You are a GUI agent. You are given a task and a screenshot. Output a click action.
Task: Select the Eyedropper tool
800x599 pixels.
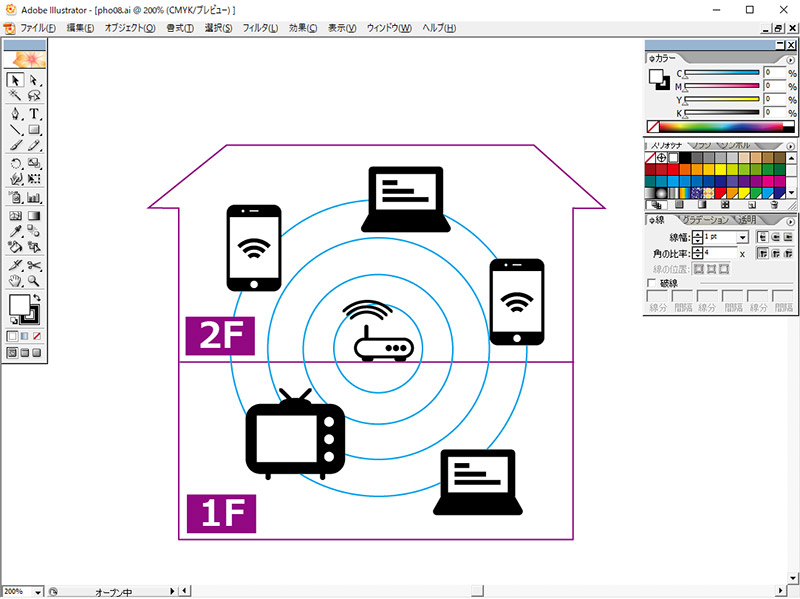pos(15,231)
